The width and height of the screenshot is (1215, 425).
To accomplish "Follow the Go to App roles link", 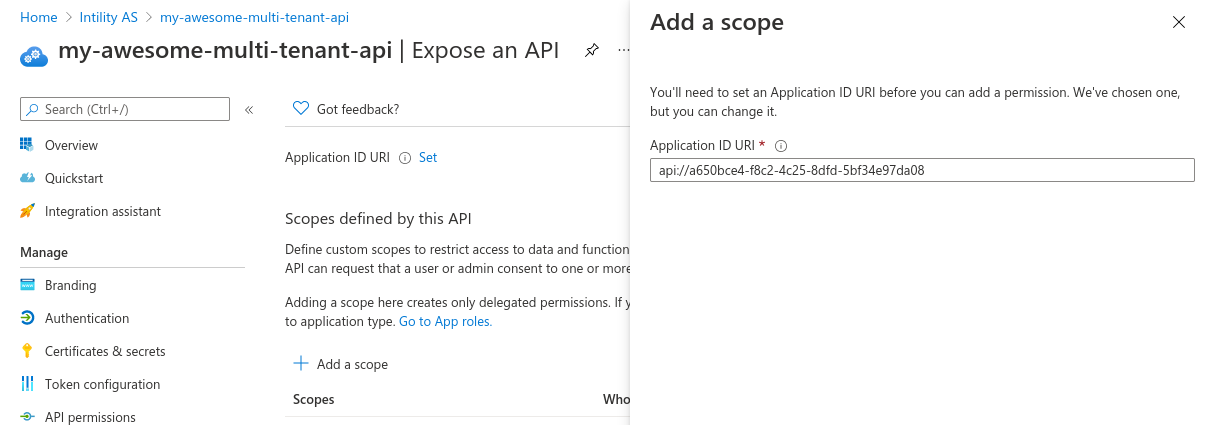I will click(x=445, y=321).
